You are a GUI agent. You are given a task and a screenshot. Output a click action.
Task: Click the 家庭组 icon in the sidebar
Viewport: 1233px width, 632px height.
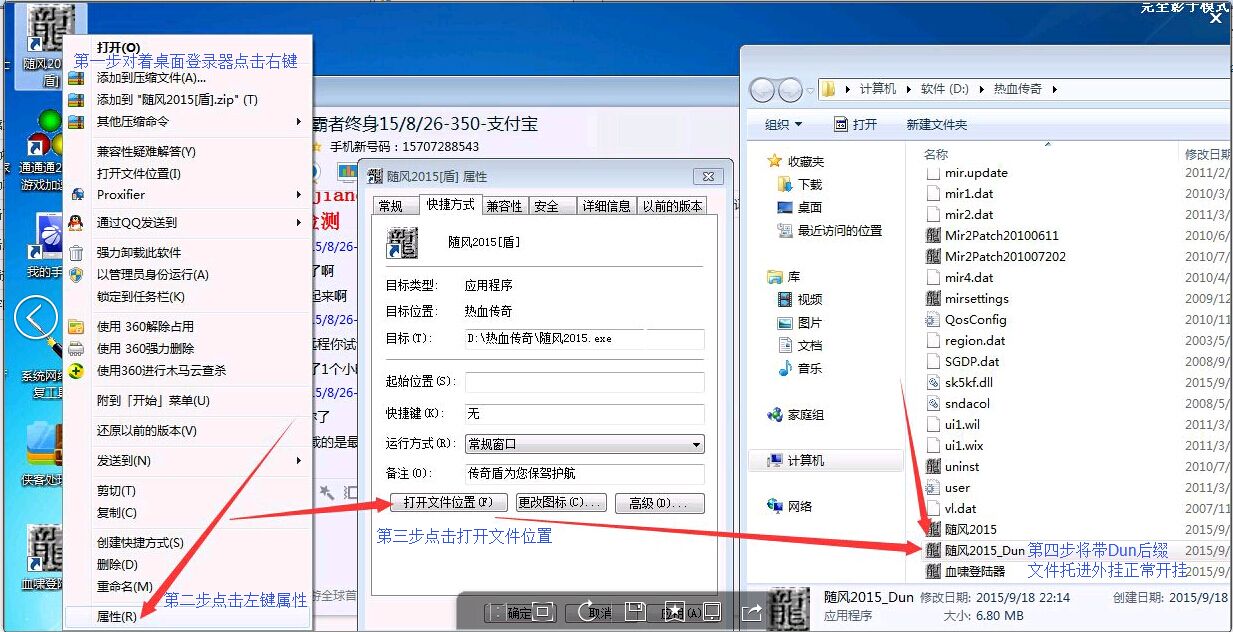click(x=774, y=415)
